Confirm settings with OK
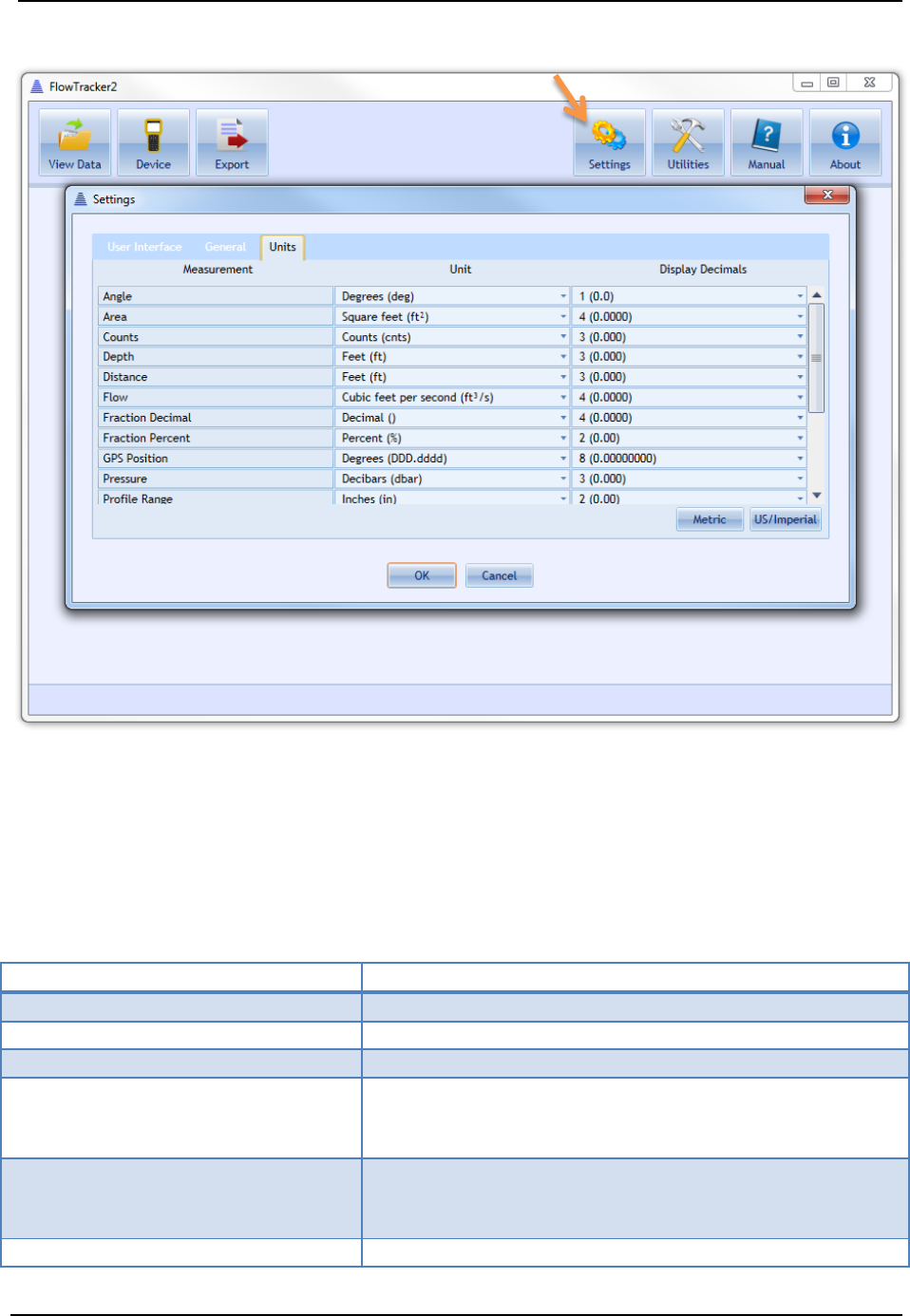The width and height of the screenshot is (910, 1316). coord(422,575)
